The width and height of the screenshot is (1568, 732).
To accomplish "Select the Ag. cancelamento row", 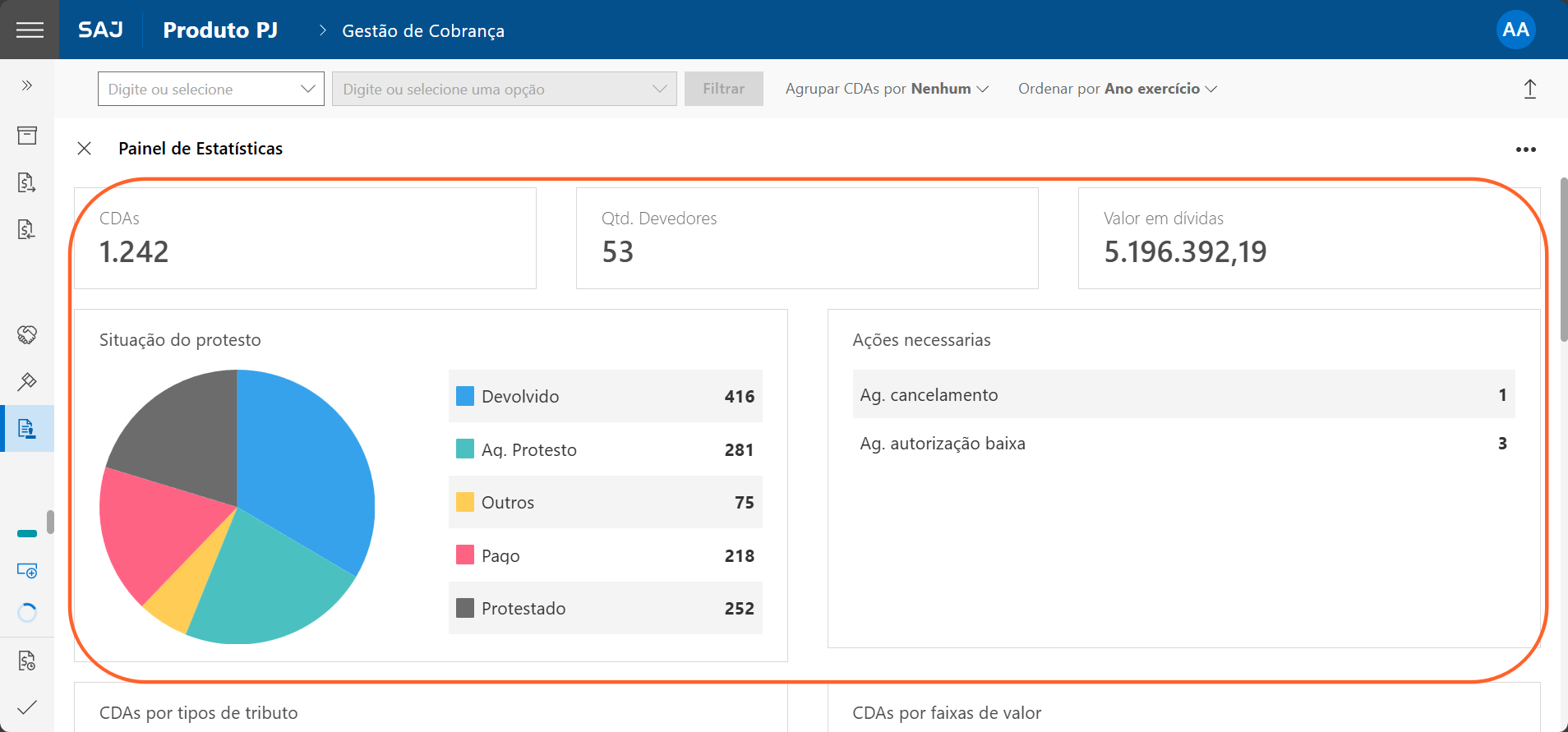I will coord(1183,394).
